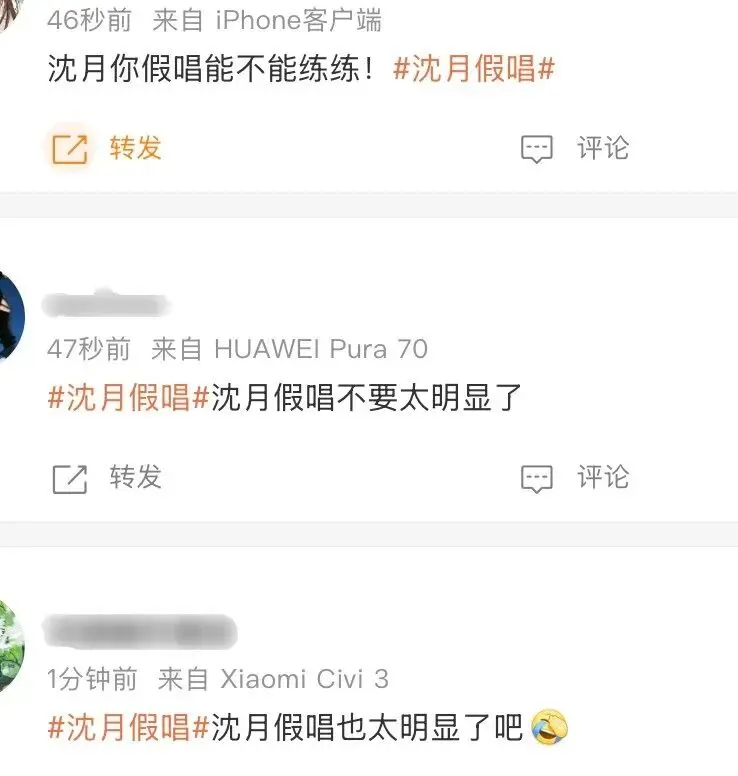The image size is (738, 776).
Task: Open the green floral avatar of third poster
Action: 11,646
